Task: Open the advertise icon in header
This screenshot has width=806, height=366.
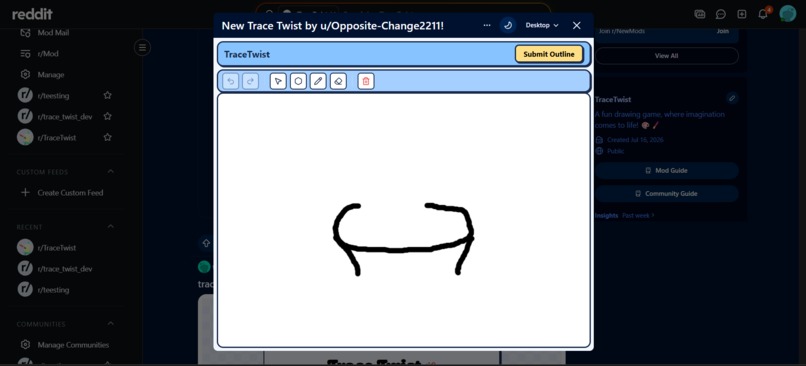Action: [x=700, y=14]
